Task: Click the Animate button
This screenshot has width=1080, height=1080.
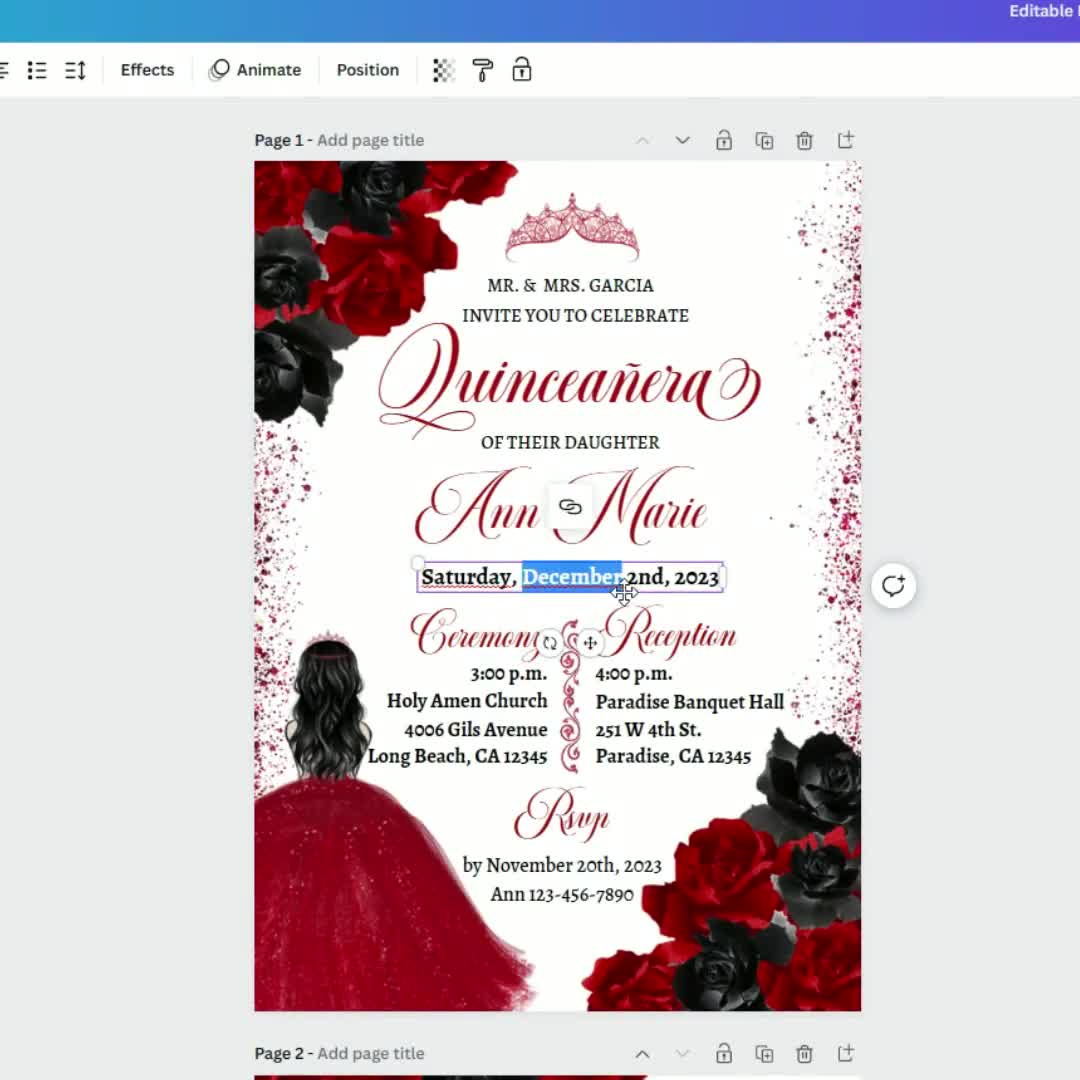Action: click(255, 70)
